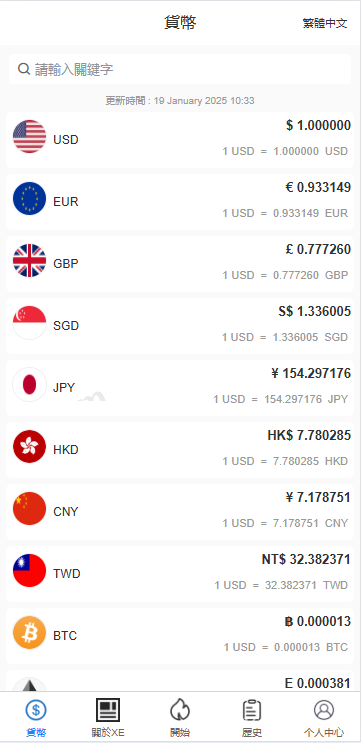Click the USD American flag icon
Image resolution: width=361 pixels, height=743 pixels.
29,136
